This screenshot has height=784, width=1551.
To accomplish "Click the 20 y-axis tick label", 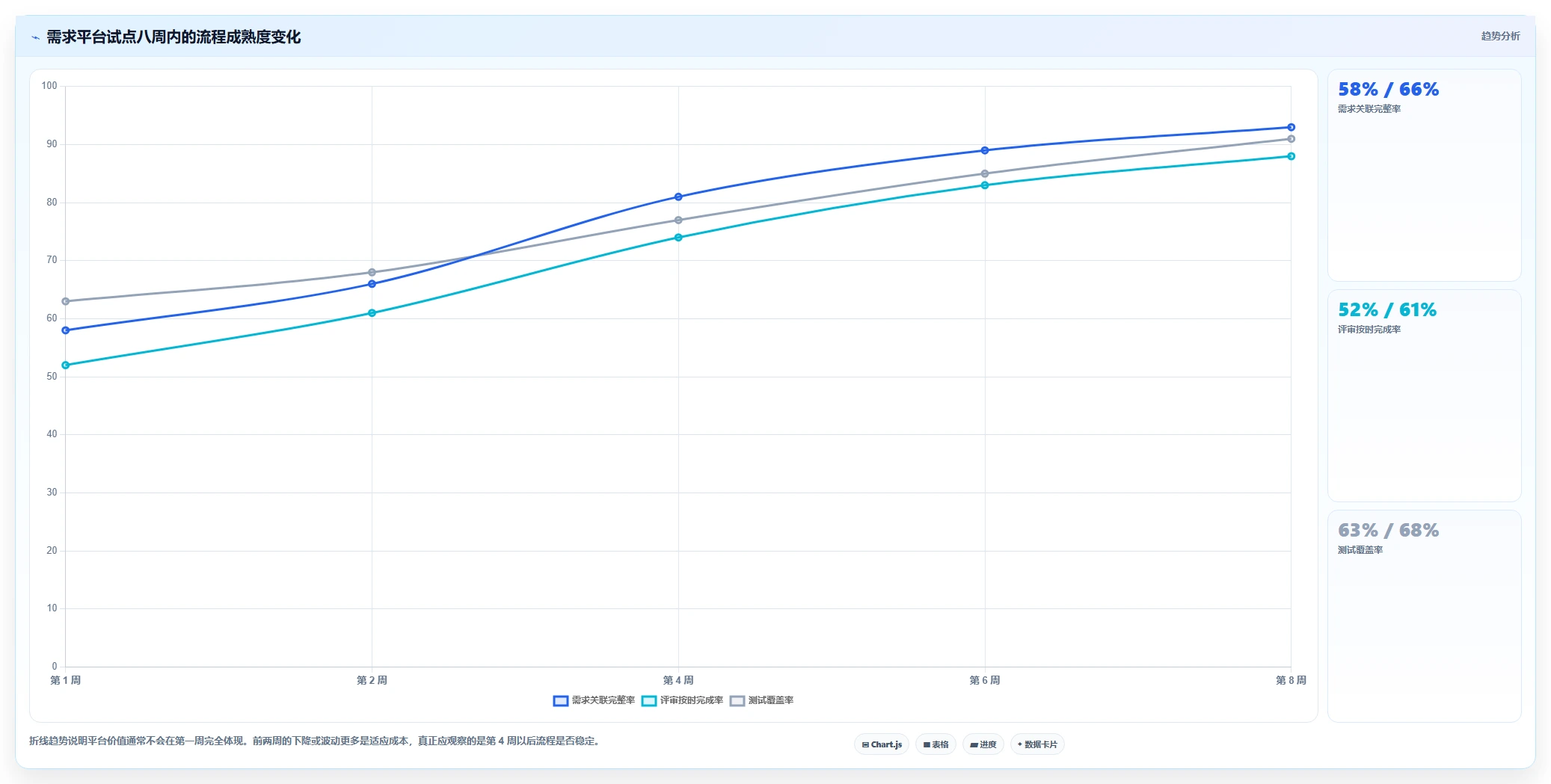I will pos(52,551).
